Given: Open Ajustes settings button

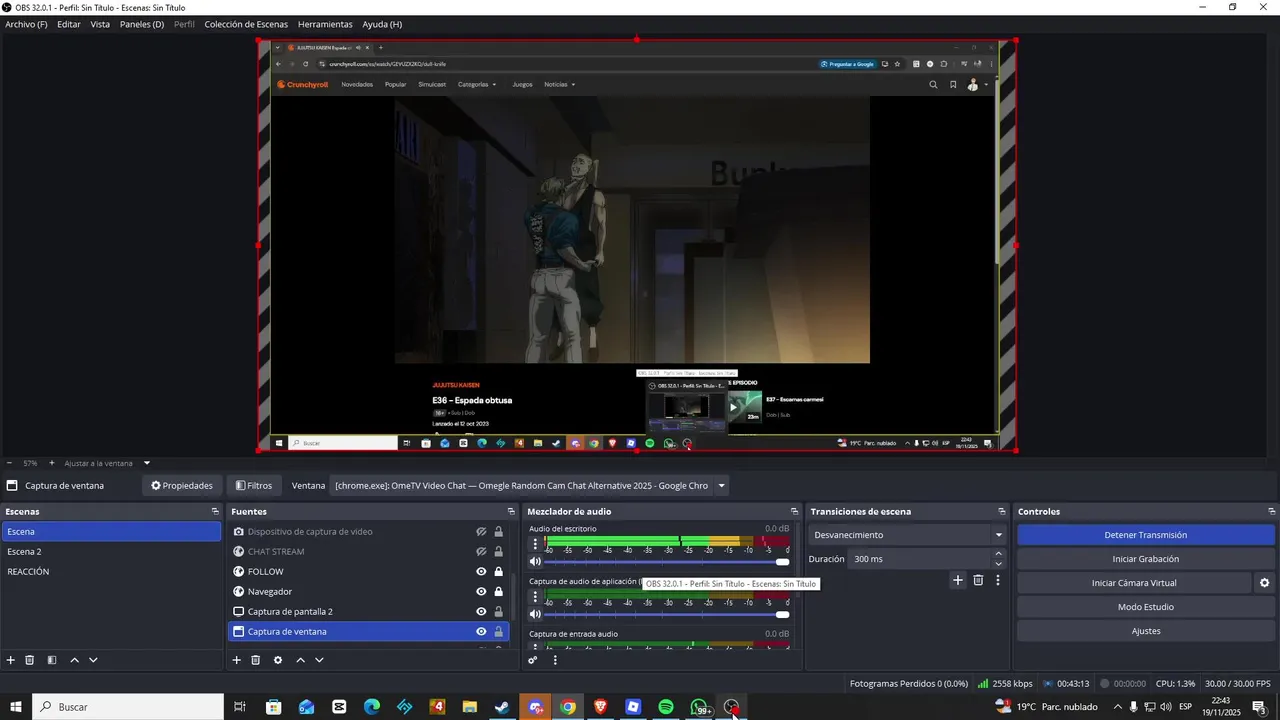Looking at the screenshot, I should (1145, 631).
